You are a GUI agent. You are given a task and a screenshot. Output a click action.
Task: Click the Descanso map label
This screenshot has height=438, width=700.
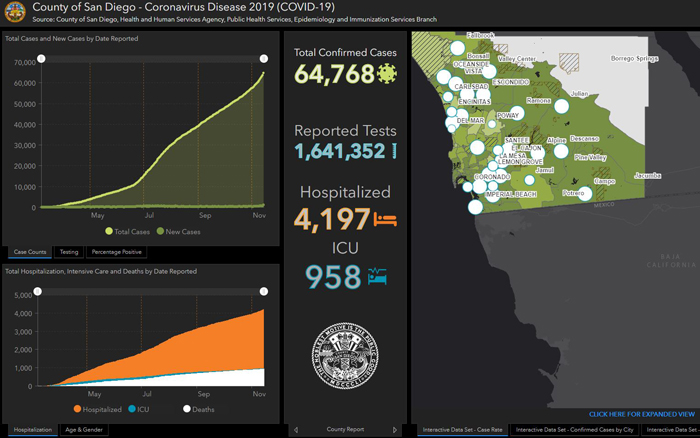coord(584,138)
